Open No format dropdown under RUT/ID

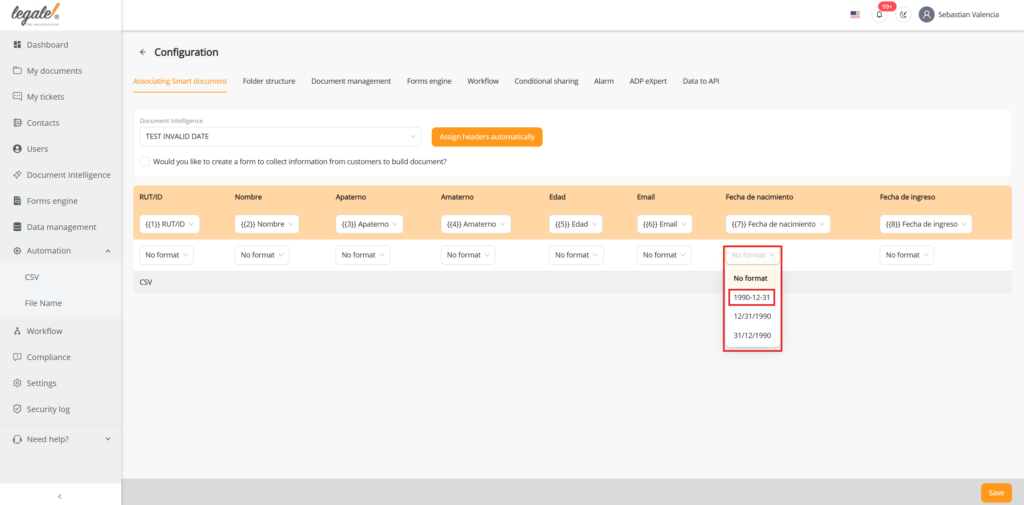(x=167, y=255)
